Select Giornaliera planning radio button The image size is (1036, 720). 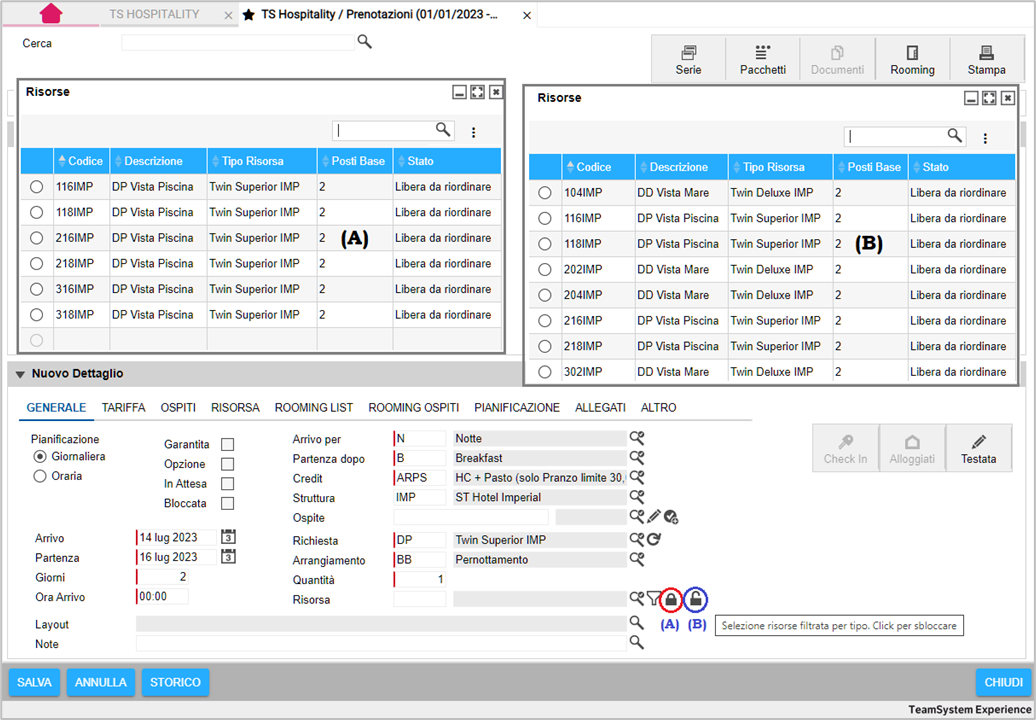point(40,456)
